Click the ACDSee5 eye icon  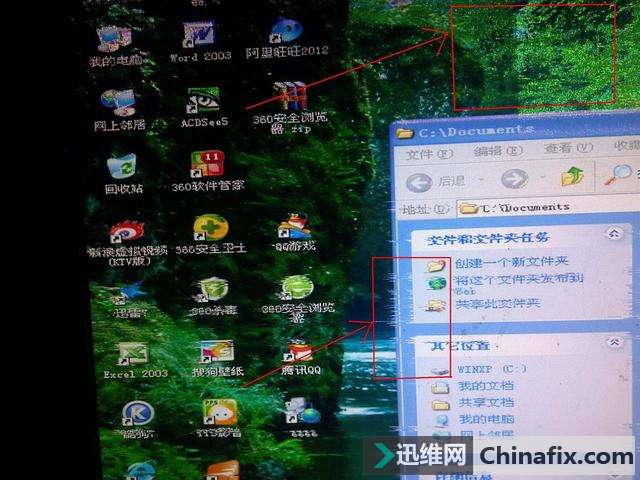(204, 100)
